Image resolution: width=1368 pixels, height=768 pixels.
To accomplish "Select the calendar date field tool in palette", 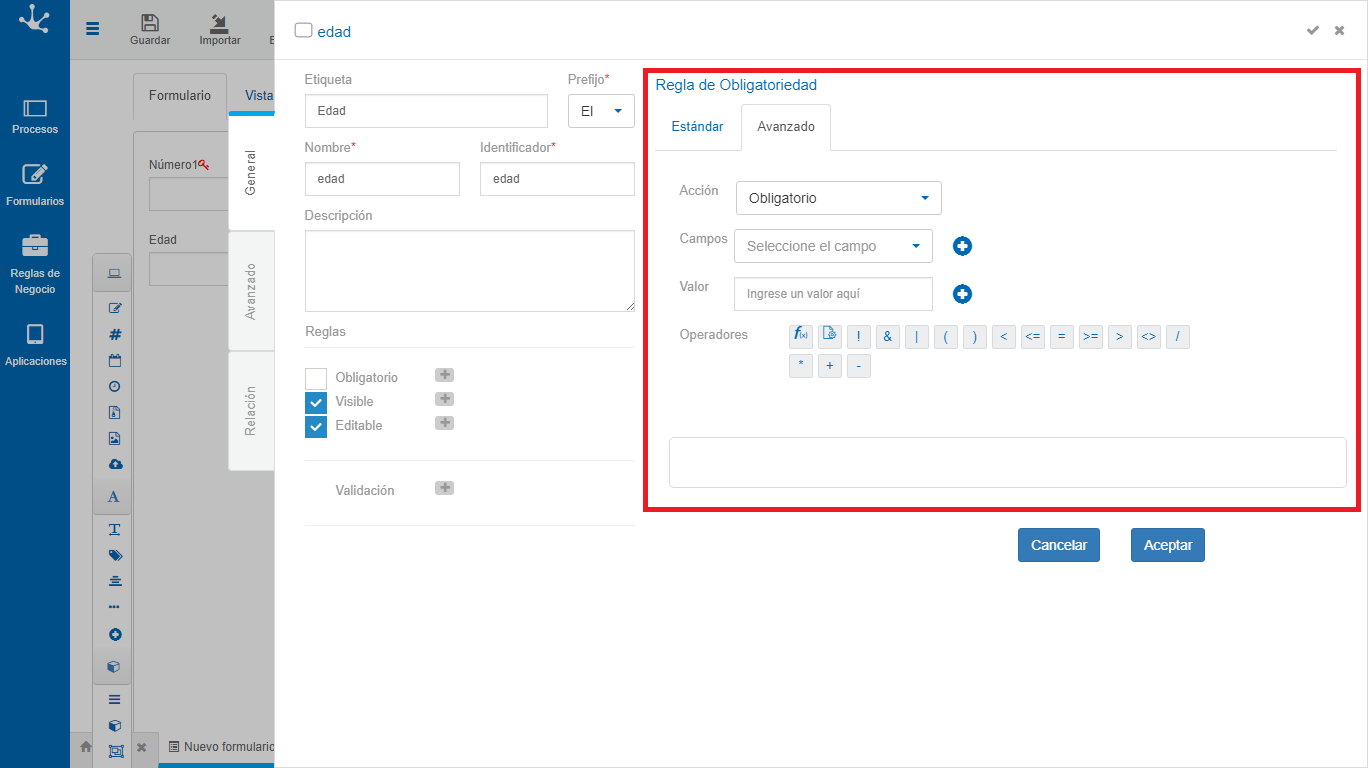I will click(114, 360).
